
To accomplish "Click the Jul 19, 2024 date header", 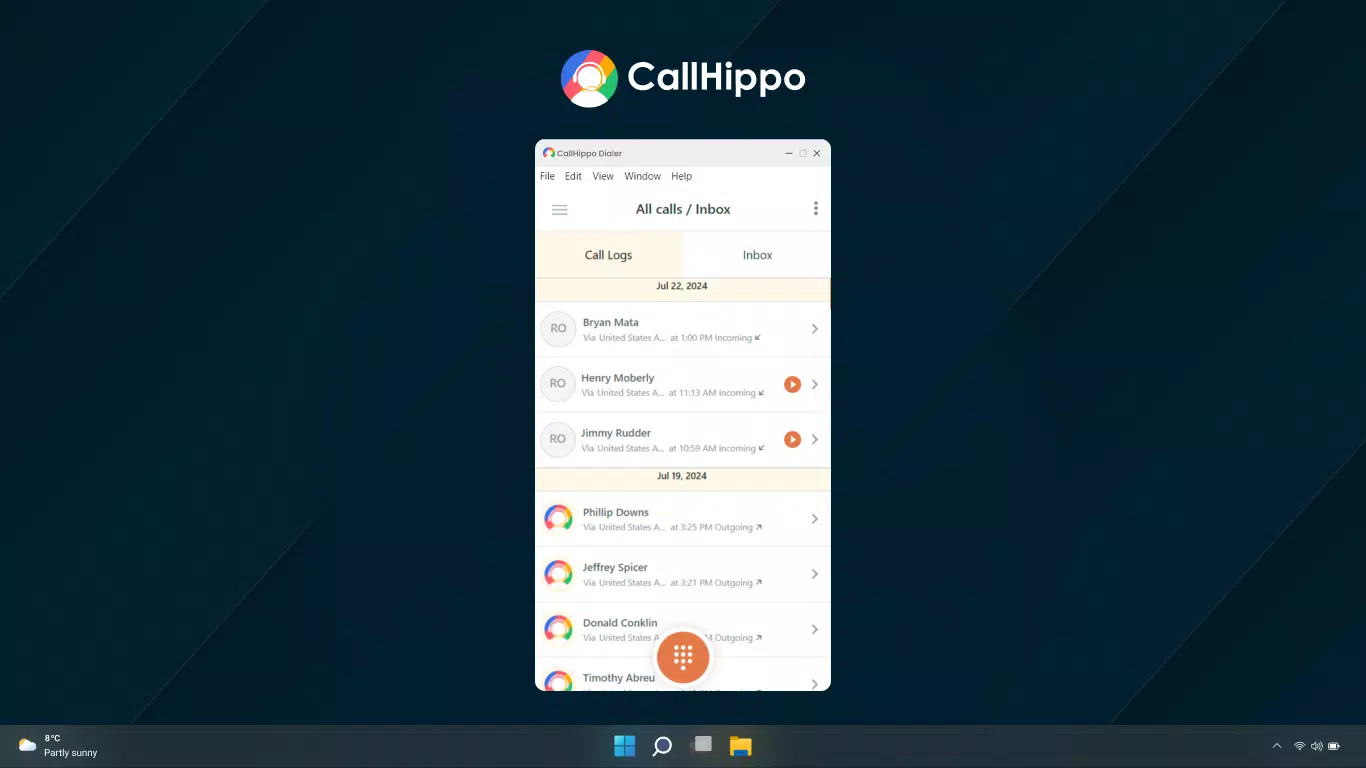I will 682,476.
